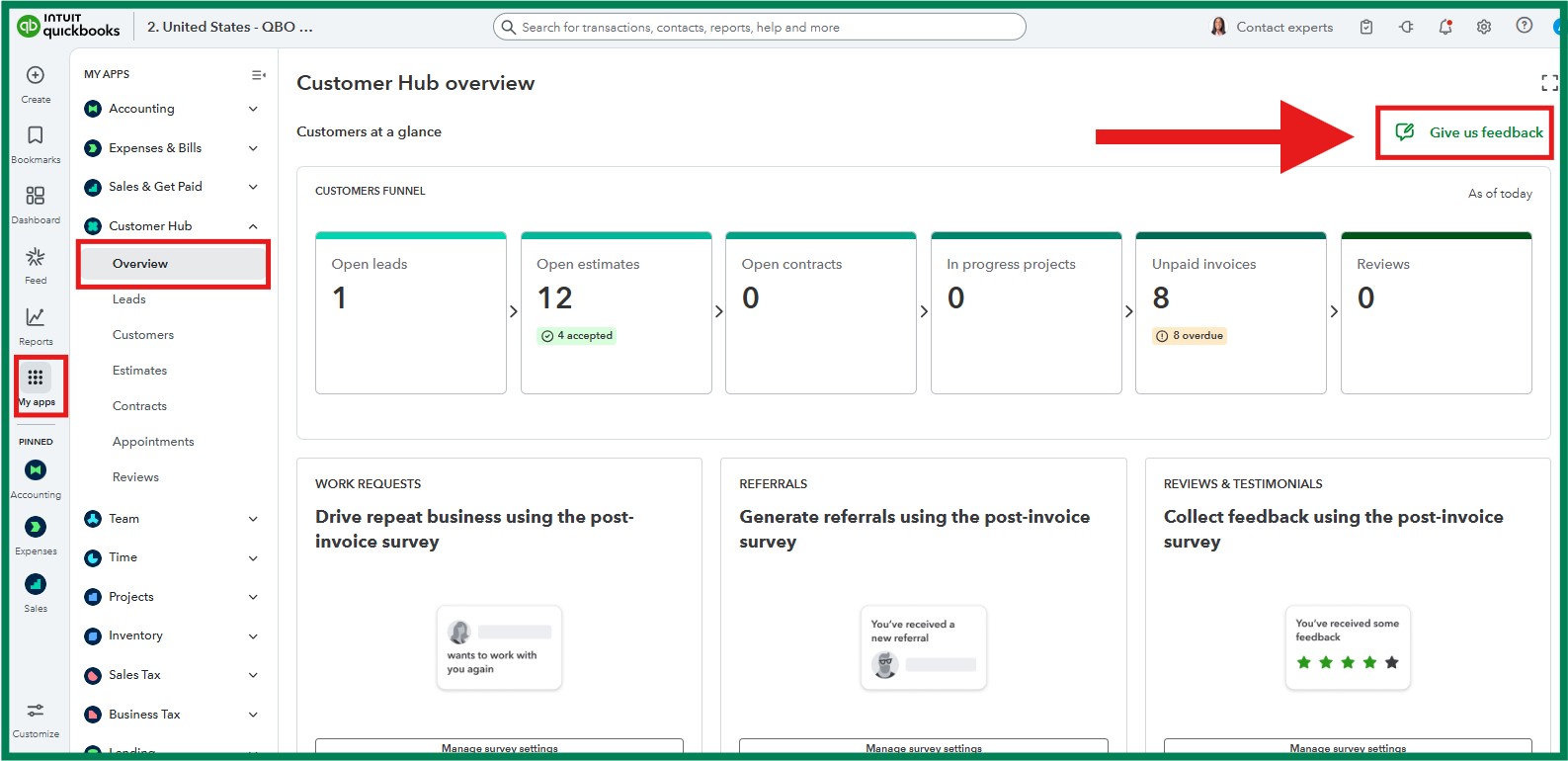Click into the top search field

point(760,27)
